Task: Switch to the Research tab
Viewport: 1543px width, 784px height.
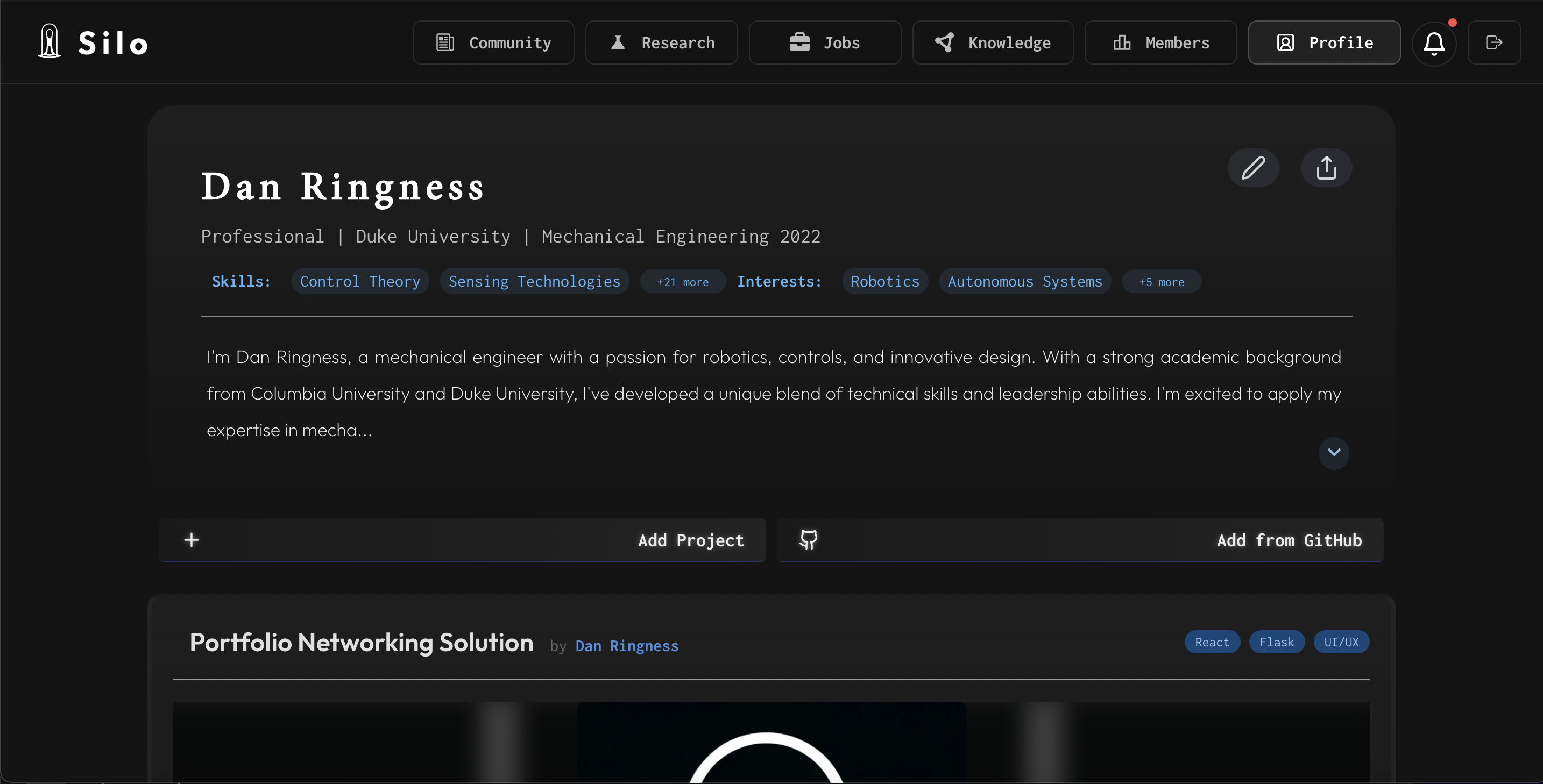Action: [x=661, y=42]
